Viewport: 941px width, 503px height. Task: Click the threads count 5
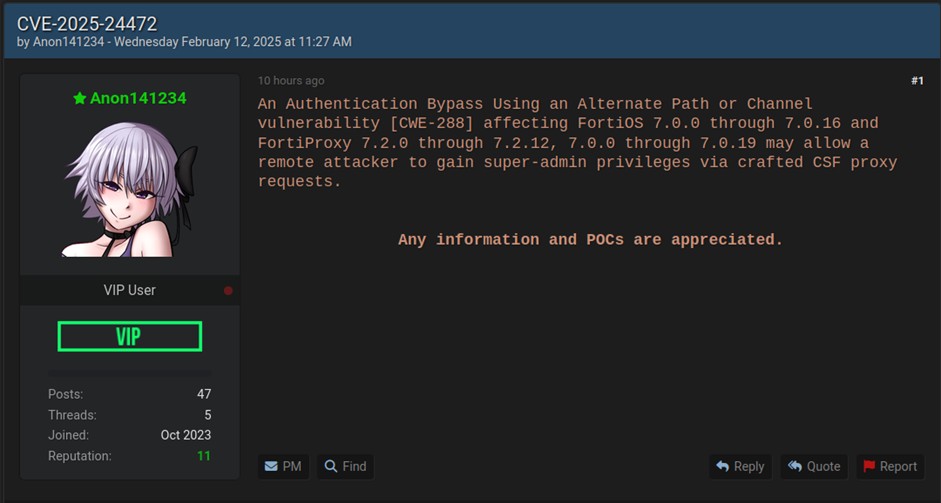click(x=207, y=415)
